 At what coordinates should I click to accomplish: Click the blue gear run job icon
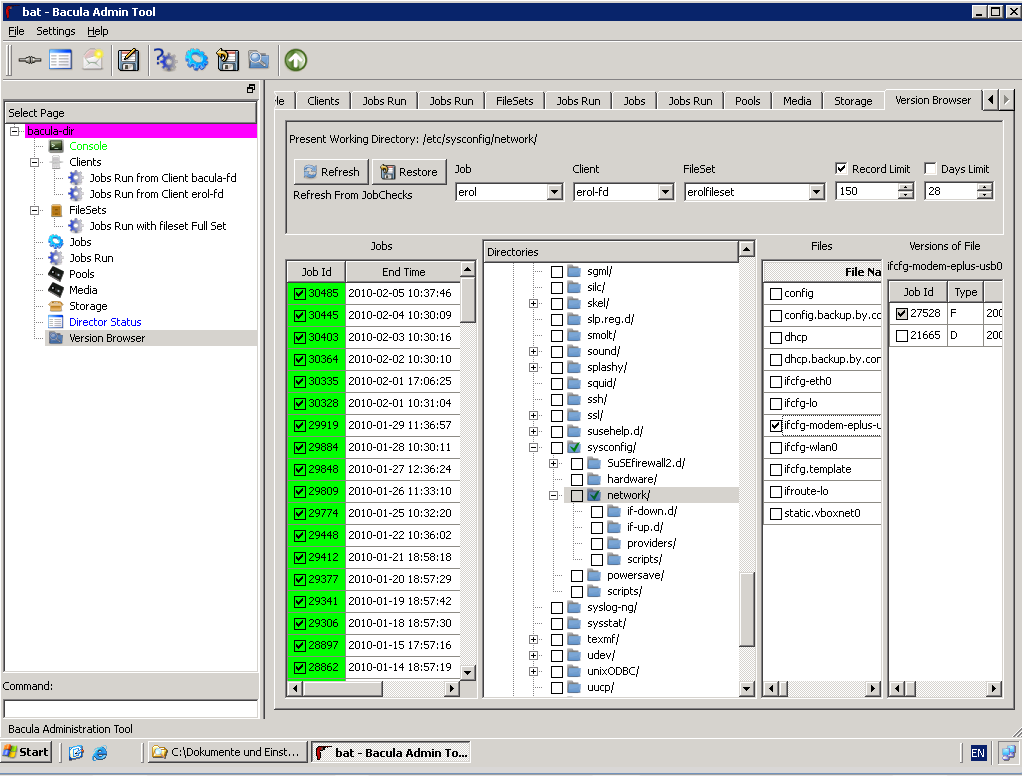[197, 60]
